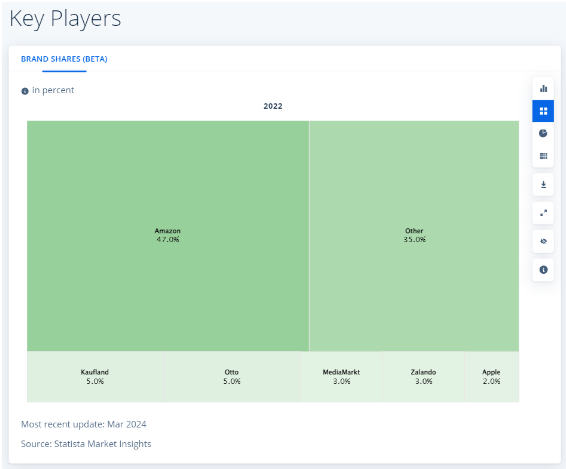Viewport: 566px width, 469px height.
Task: Click the 2022 year heading
Action: point(273,106)
